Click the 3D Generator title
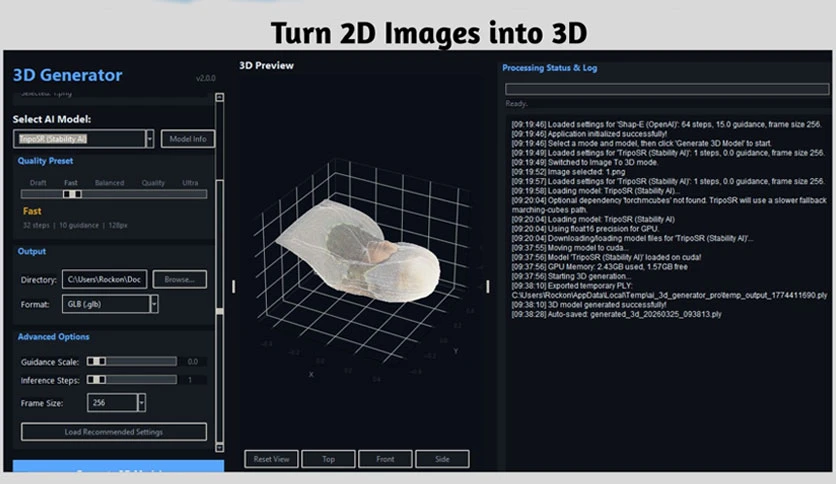Screen dimensions: 836x484 coord(68,75)
